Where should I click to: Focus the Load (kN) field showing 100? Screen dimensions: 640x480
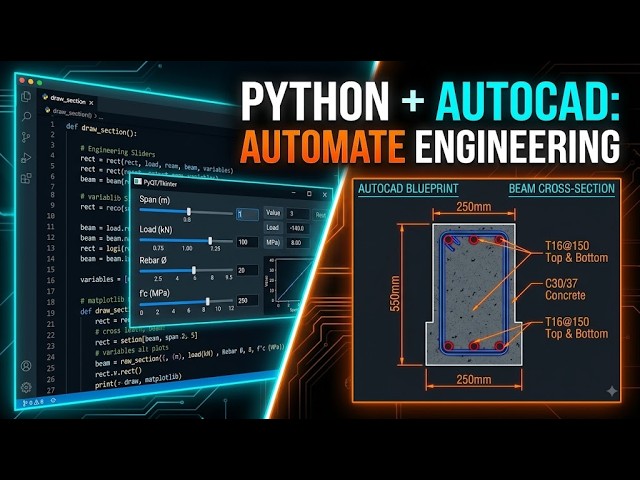(x=247, y=242)
